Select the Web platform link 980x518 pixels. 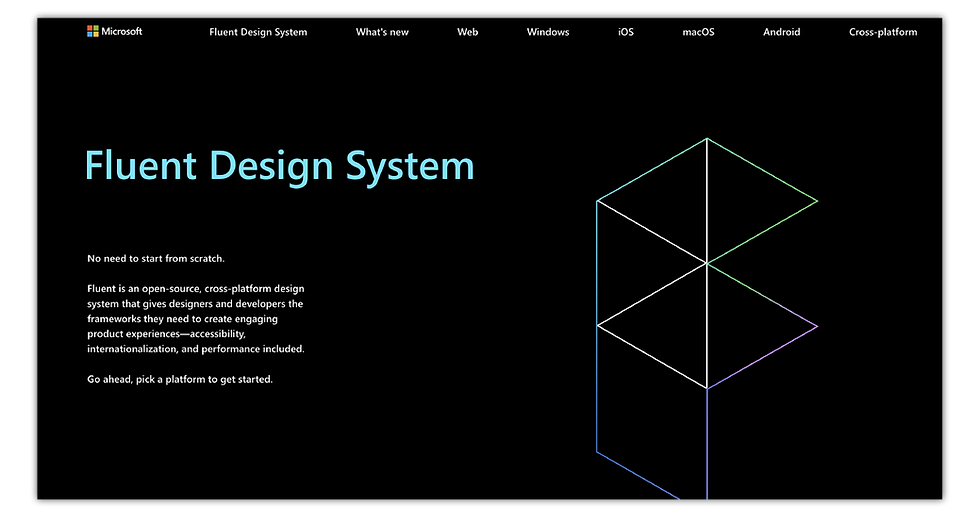coord(468,32)
